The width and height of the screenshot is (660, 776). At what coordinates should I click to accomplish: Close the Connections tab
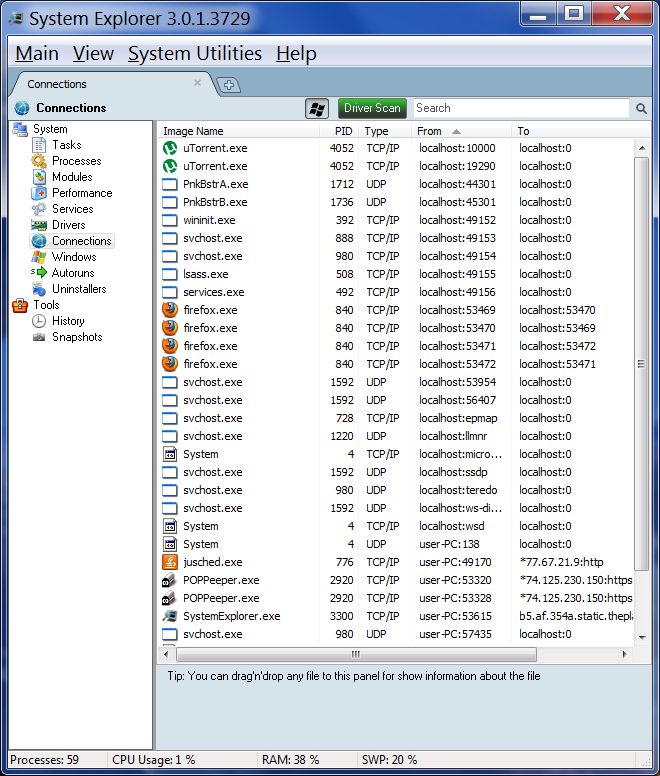coord(197,83)
